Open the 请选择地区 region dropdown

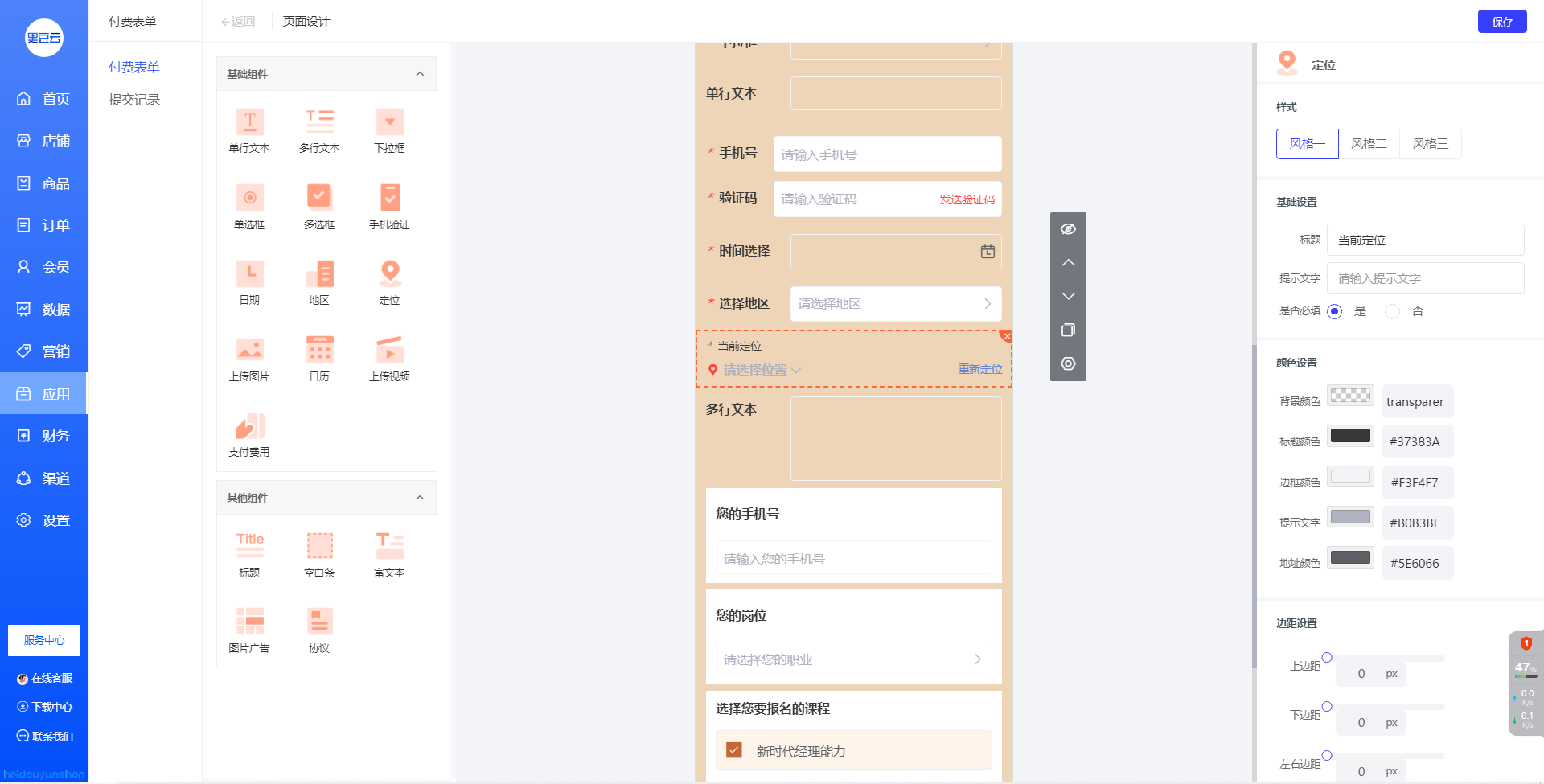click(895, 304)
